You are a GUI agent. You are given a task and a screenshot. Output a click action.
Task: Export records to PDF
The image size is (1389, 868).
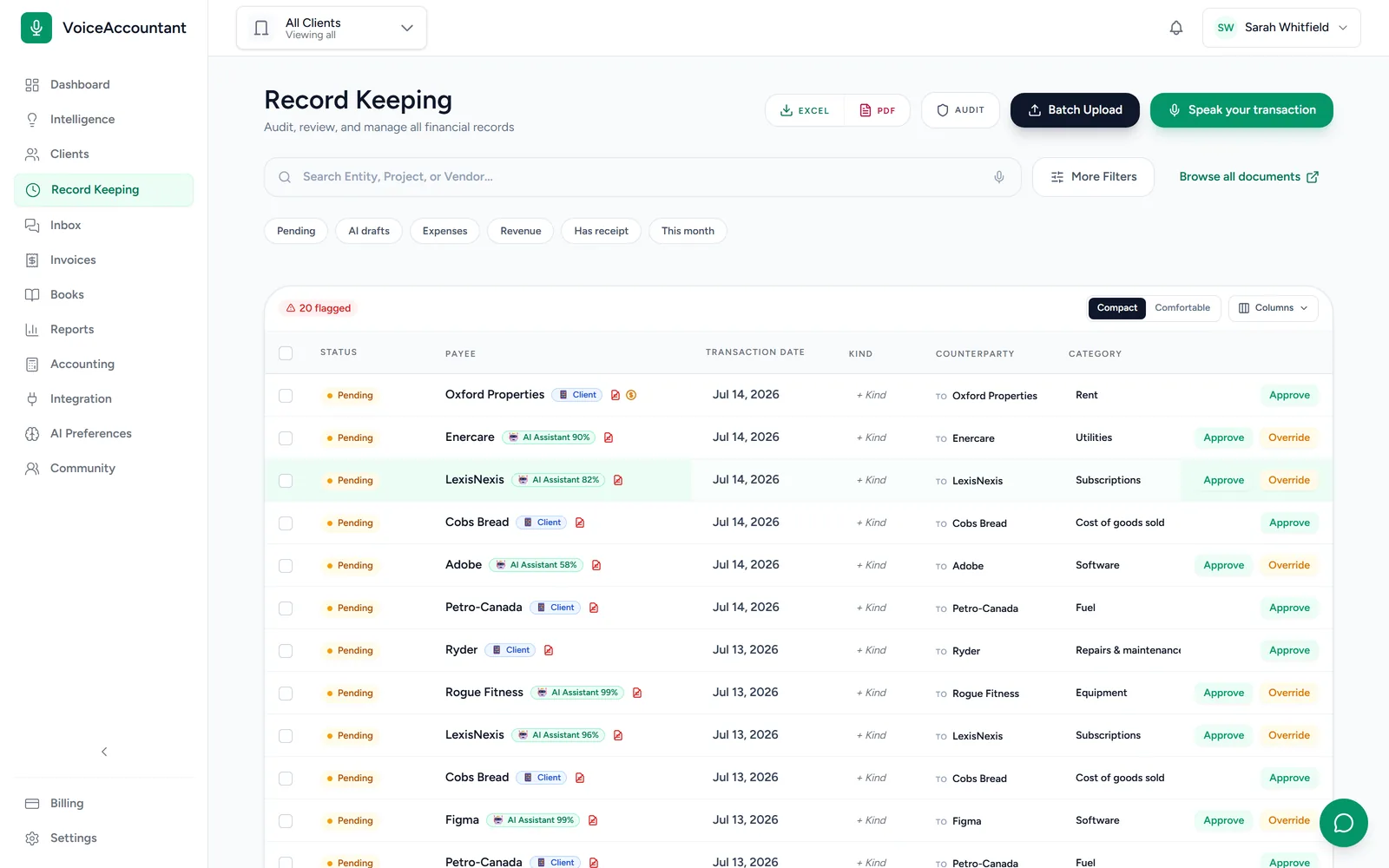(877, 110)
